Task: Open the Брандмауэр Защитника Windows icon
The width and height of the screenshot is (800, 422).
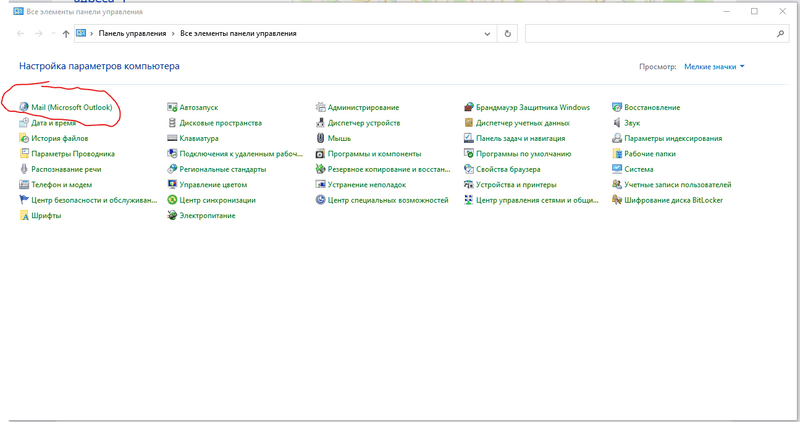Action: pyautogui.click(x=469, y=107)
